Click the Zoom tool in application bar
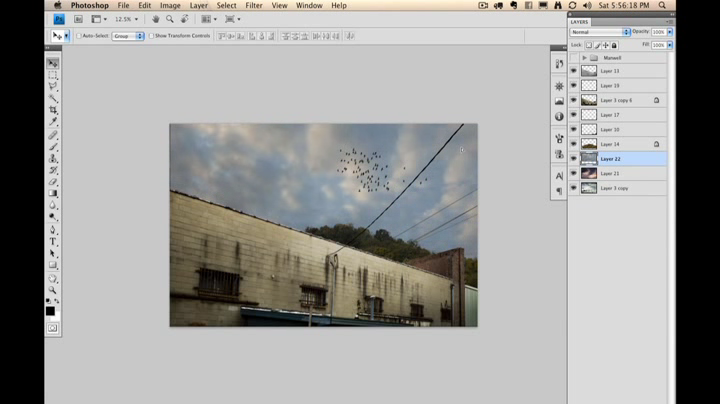Screen dimensions: 720x404 point(170,19)
